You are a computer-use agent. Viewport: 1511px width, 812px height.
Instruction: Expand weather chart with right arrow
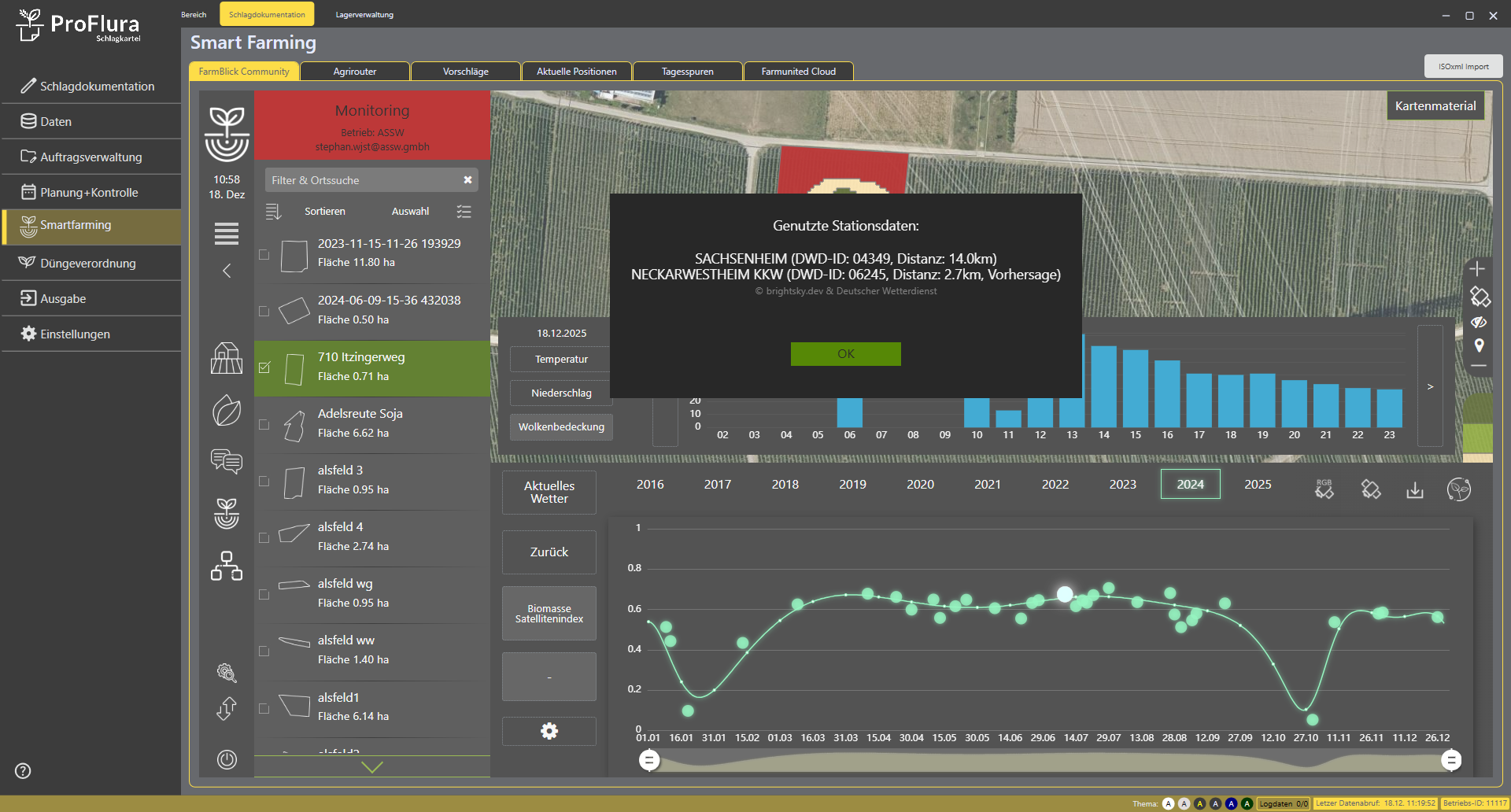(1430, 386)
